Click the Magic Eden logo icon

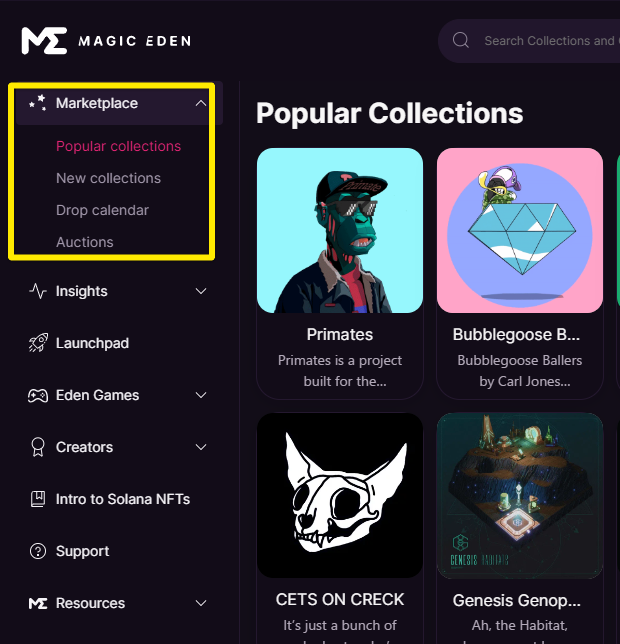pos(44,41)
